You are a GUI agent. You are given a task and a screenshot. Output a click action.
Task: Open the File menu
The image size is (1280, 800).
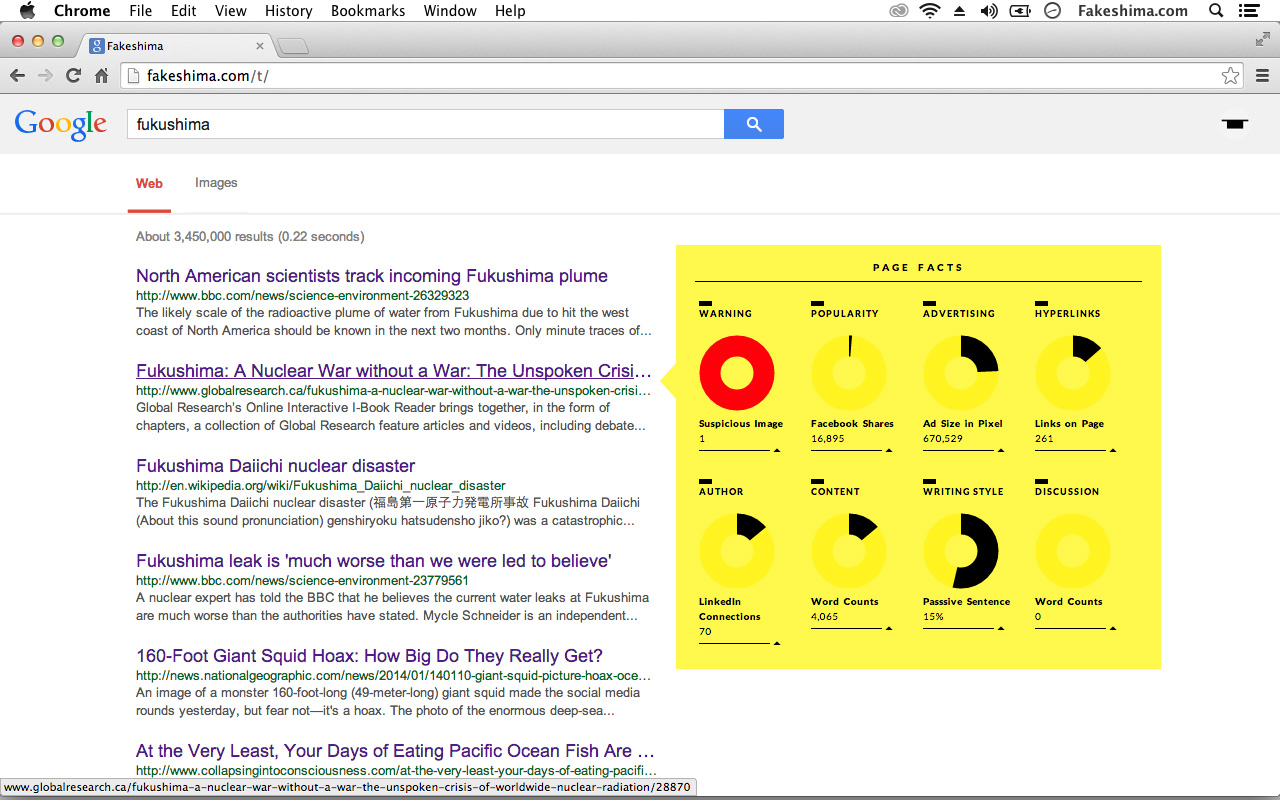(x=141, y=11)
